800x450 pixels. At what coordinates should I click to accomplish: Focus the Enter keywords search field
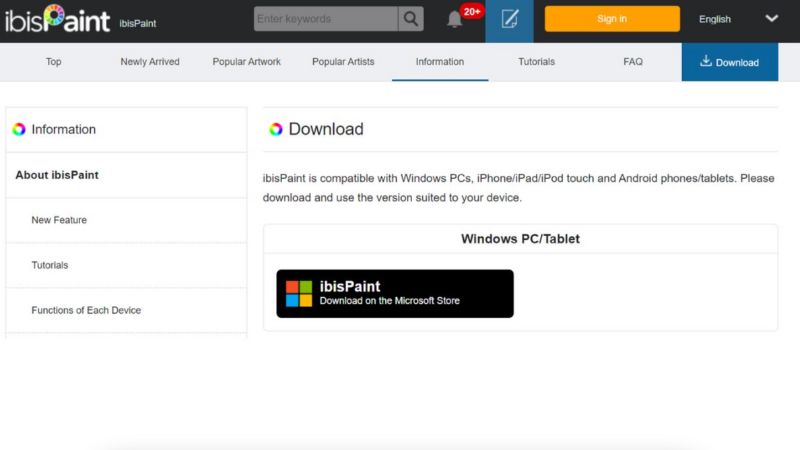pos(326,19)
